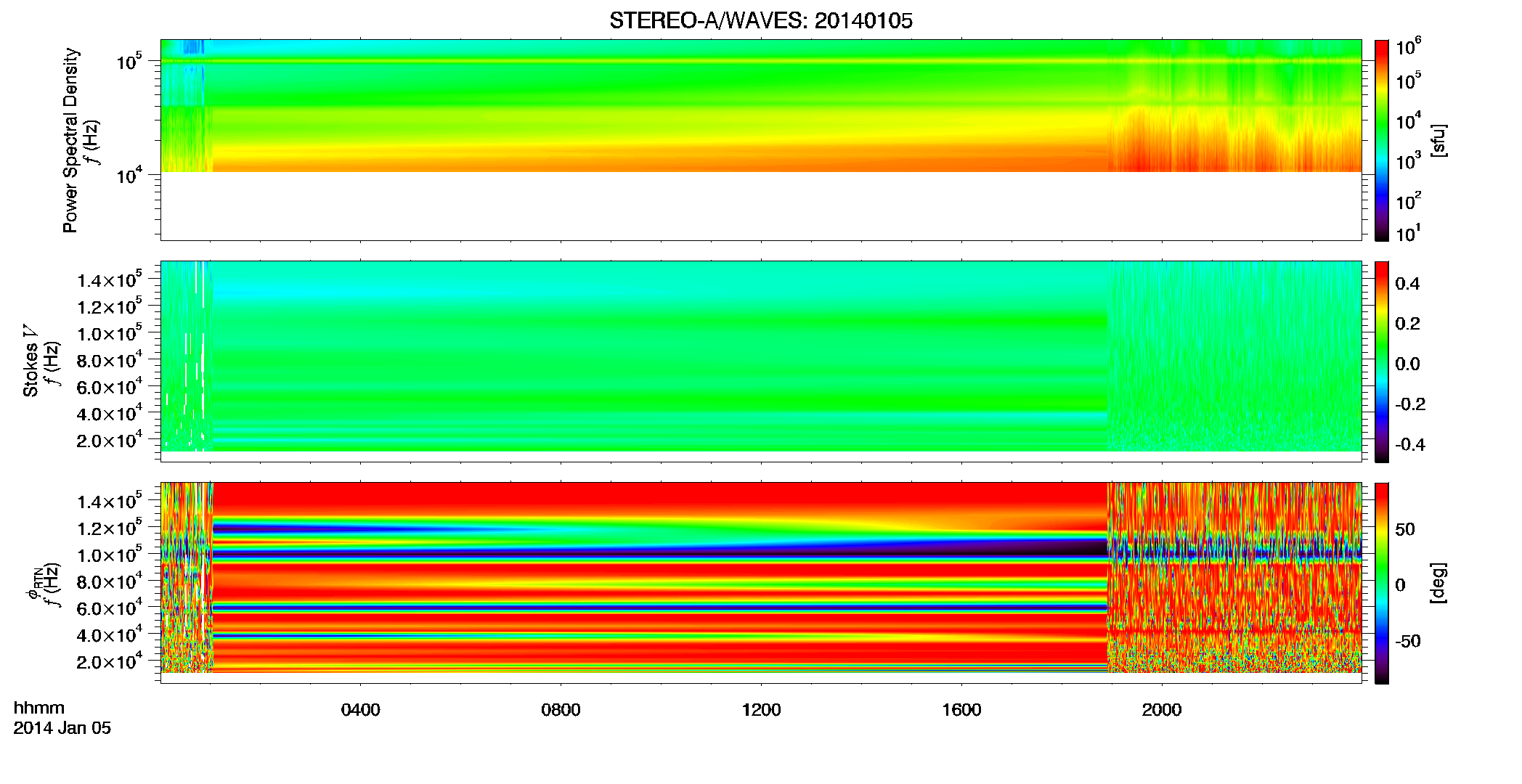Viewport: 1522px width, 784px height.
Task: Click the Power Spectral Density axis label
Action: 70,140
